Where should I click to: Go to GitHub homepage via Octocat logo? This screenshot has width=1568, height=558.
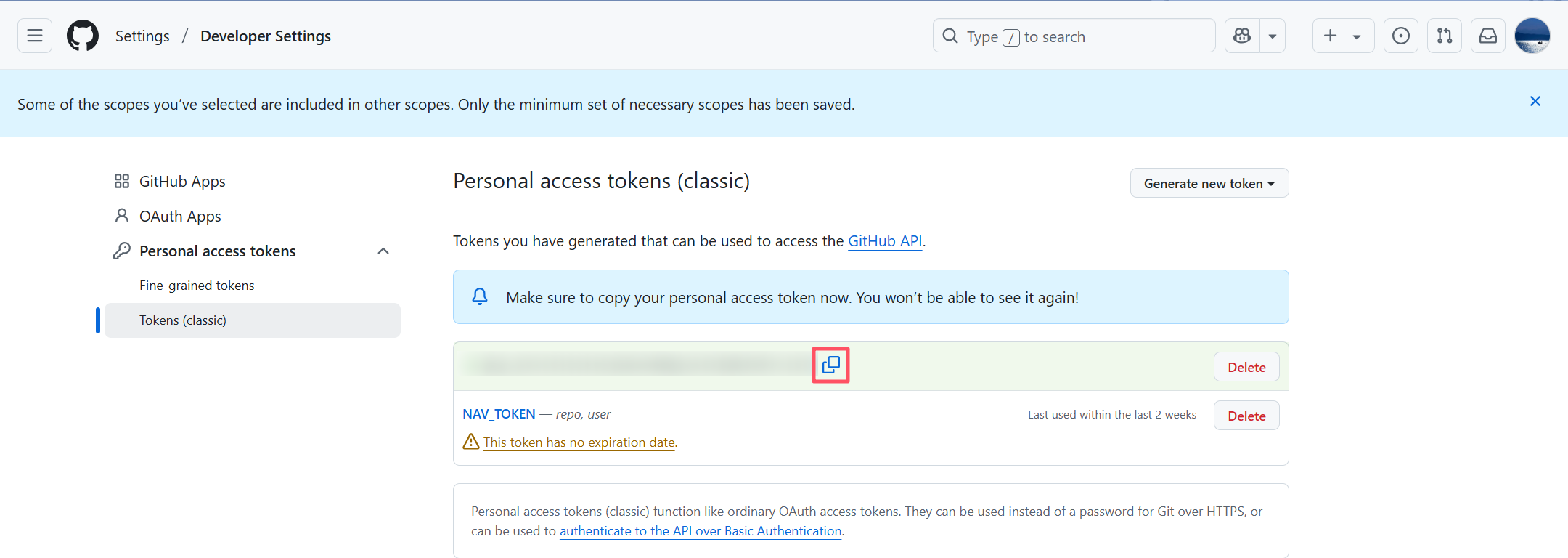(x=83, y=36)
